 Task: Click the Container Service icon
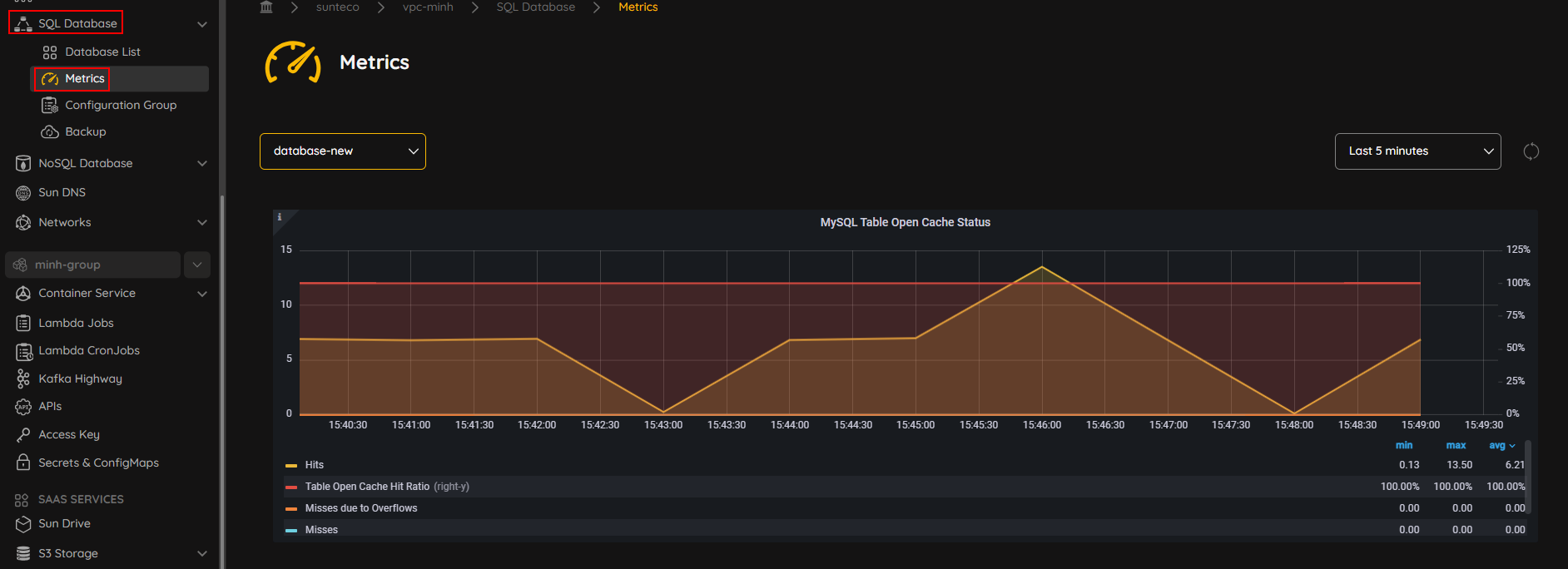(x=23, y=294)
